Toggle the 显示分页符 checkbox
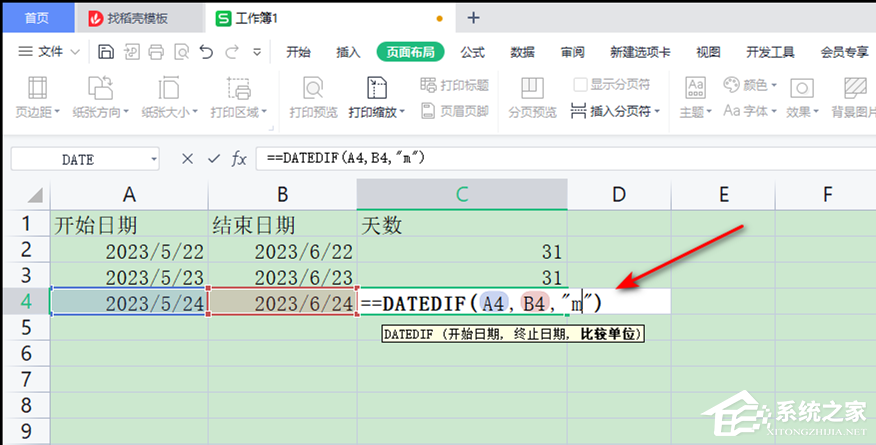Image resolution: width=876 pixels, height=445 pixels. pos(580,85)
